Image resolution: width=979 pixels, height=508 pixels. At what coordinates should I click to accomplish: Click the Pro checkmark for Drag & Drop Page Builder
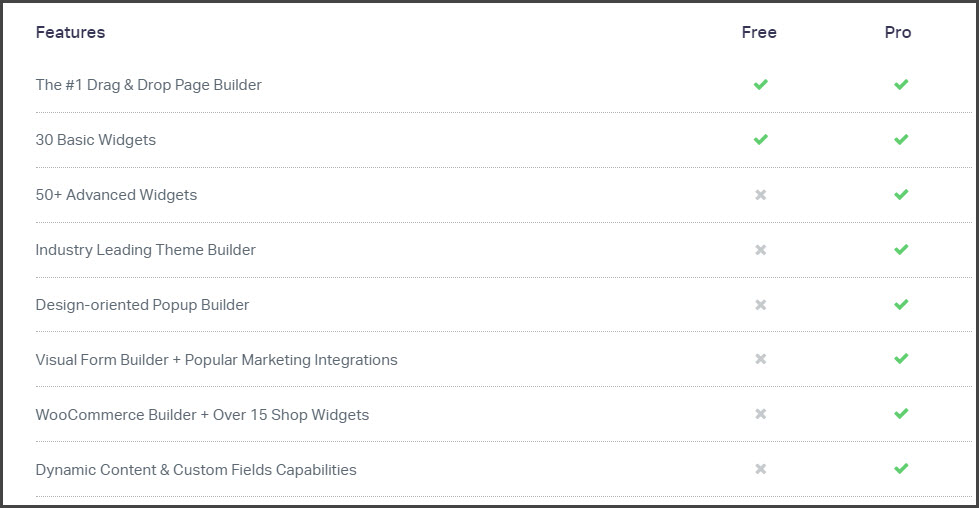(x=901, y=84)
